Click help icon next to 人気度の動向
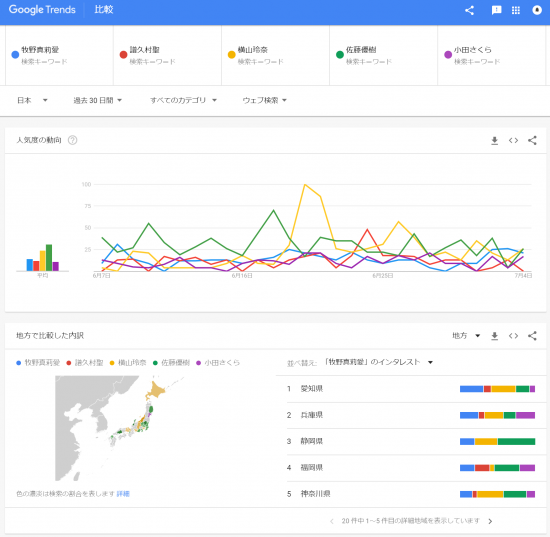 pyautogui.click(x=73, y=140)
